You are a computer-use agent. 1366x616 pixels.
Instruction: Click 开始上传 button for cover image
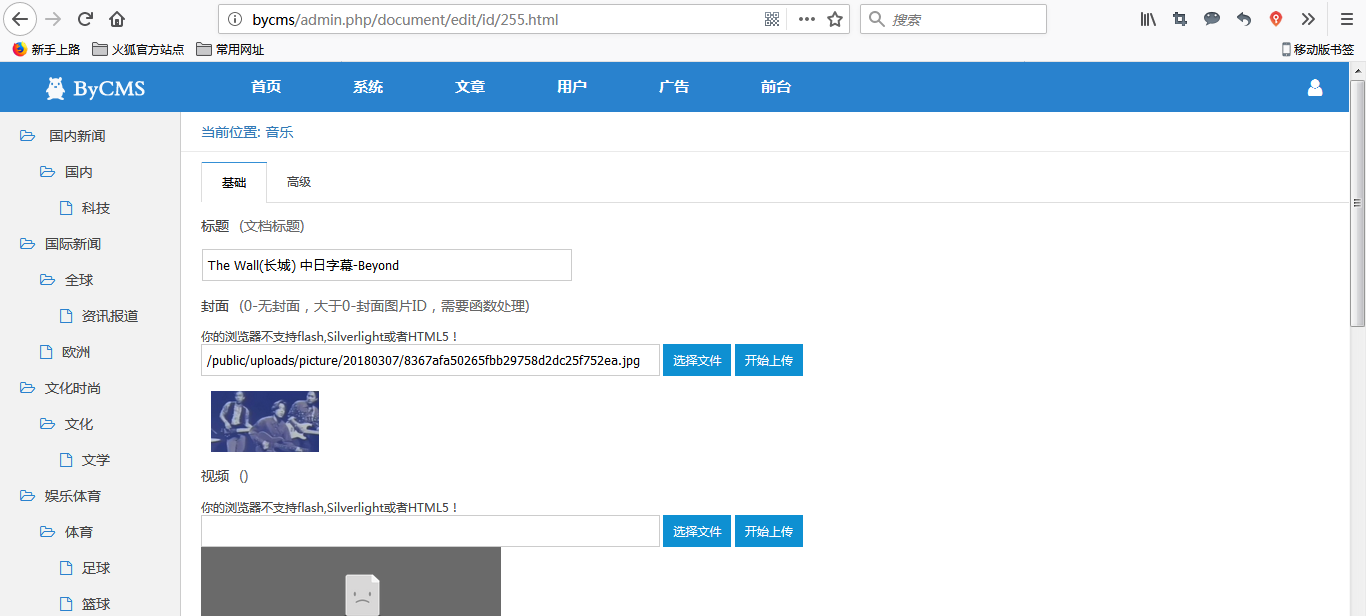769,360
